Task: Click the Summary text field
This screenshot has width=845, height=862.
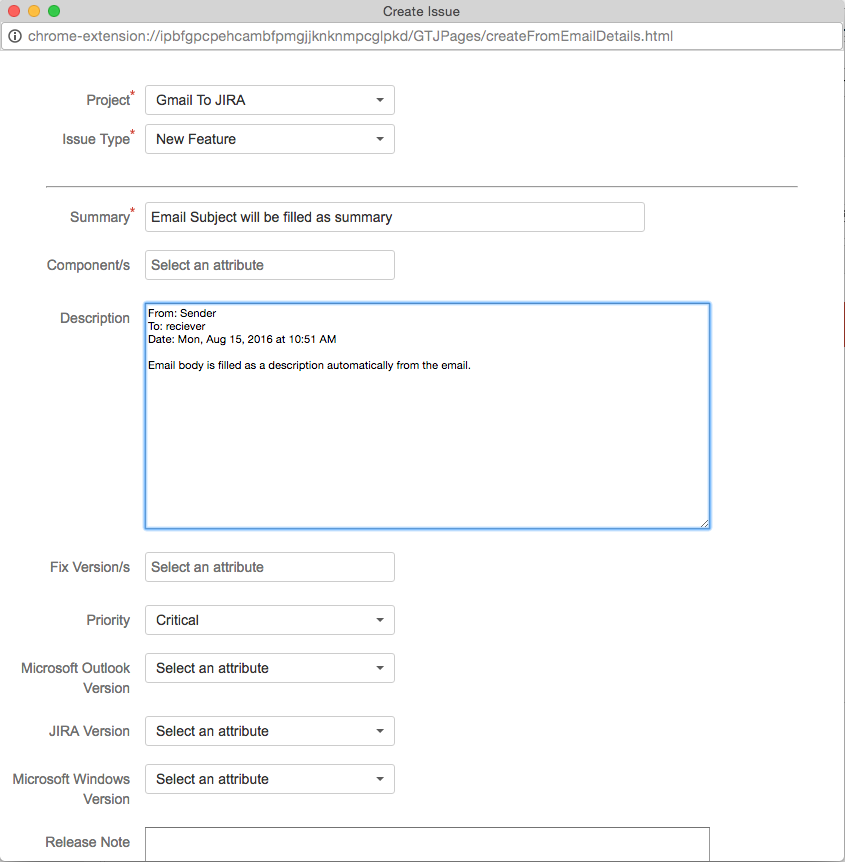Action: click(394, 217)
